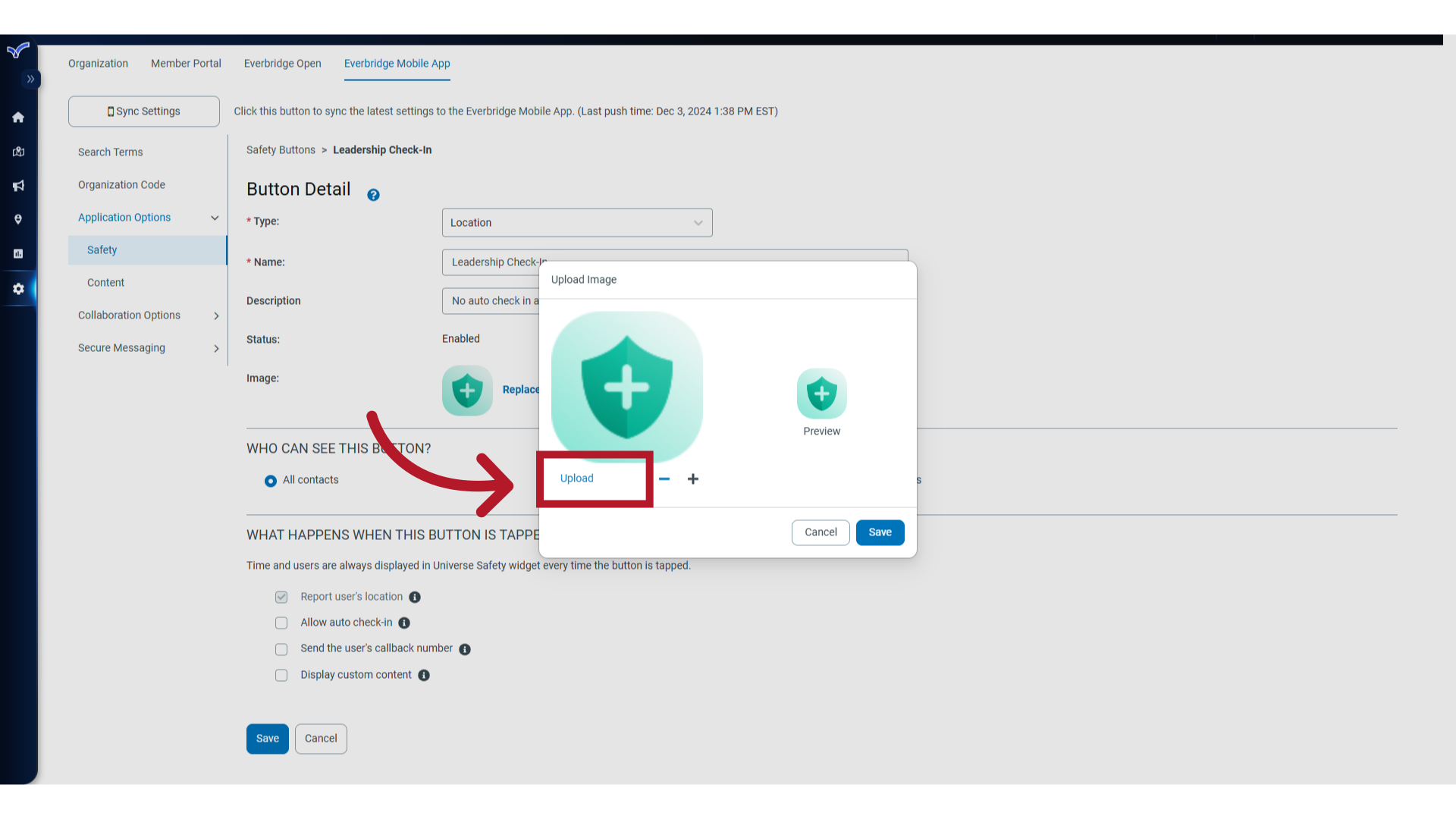Screen dimensions: 1456x819
Task: Zoom out the image with the minus control
Action: [x=665, y=479]
